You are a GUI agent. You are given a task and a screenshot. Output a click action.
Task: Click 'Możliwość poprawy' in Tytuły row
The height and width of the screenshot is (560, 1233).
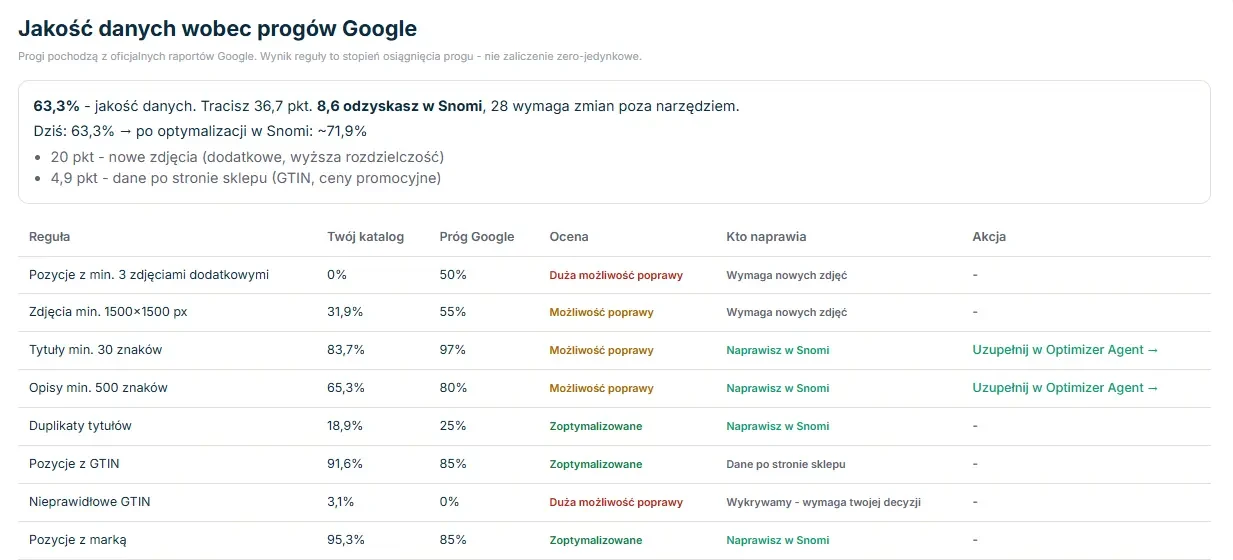[601, 350]
